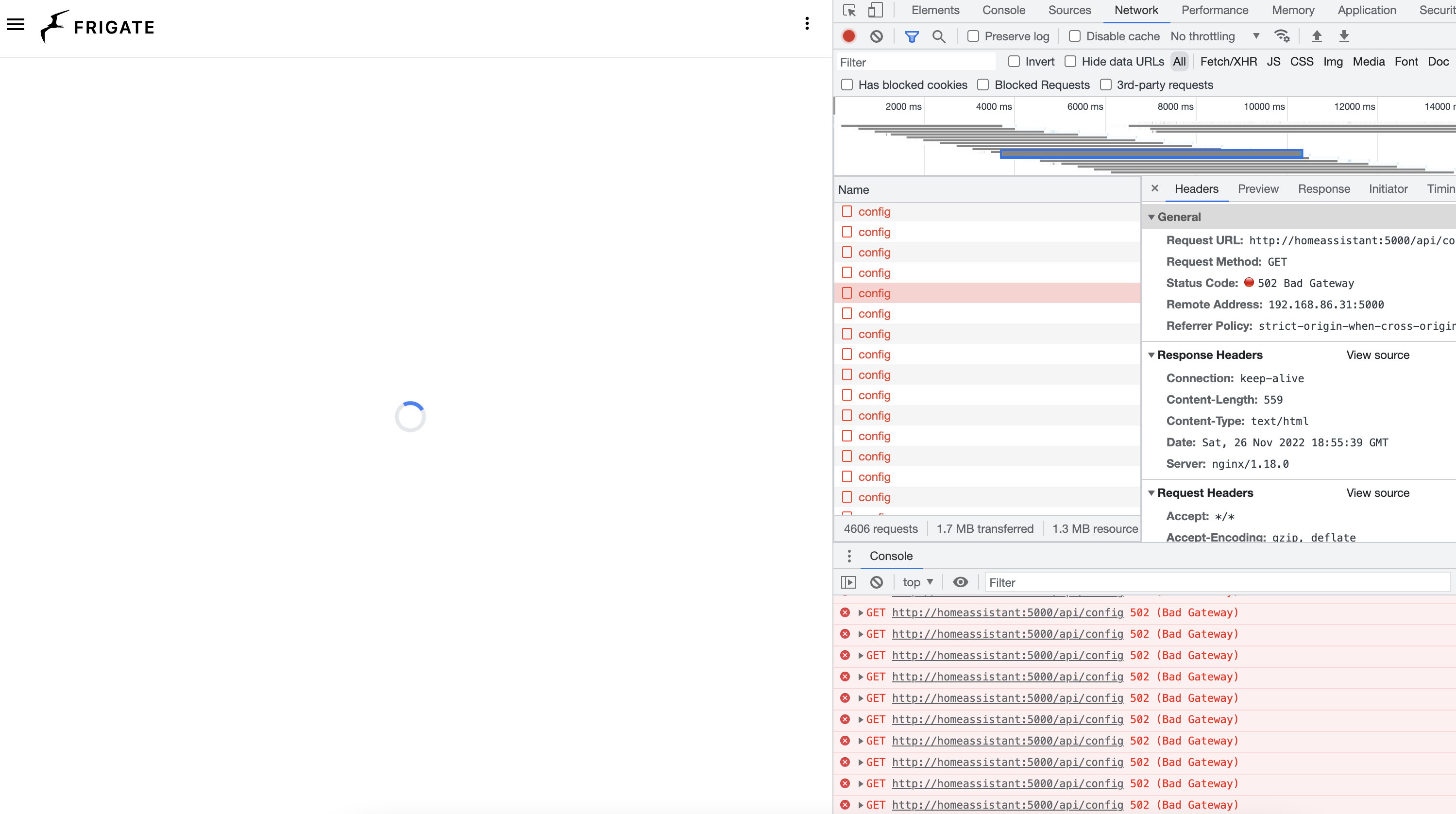1456x814 pixels.
Task: Activate the inspect element cursor
Action: 849,10
